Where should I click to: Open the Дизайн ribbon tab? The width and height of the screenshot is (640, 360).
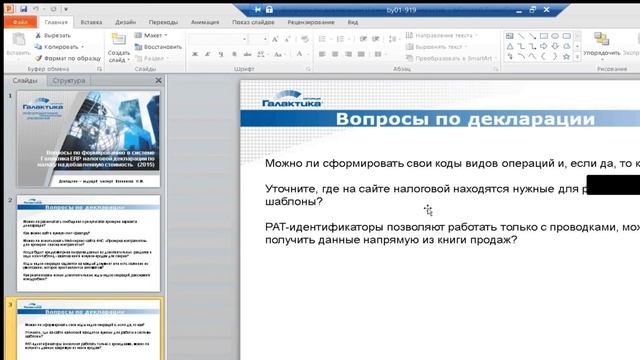point(125,22)
